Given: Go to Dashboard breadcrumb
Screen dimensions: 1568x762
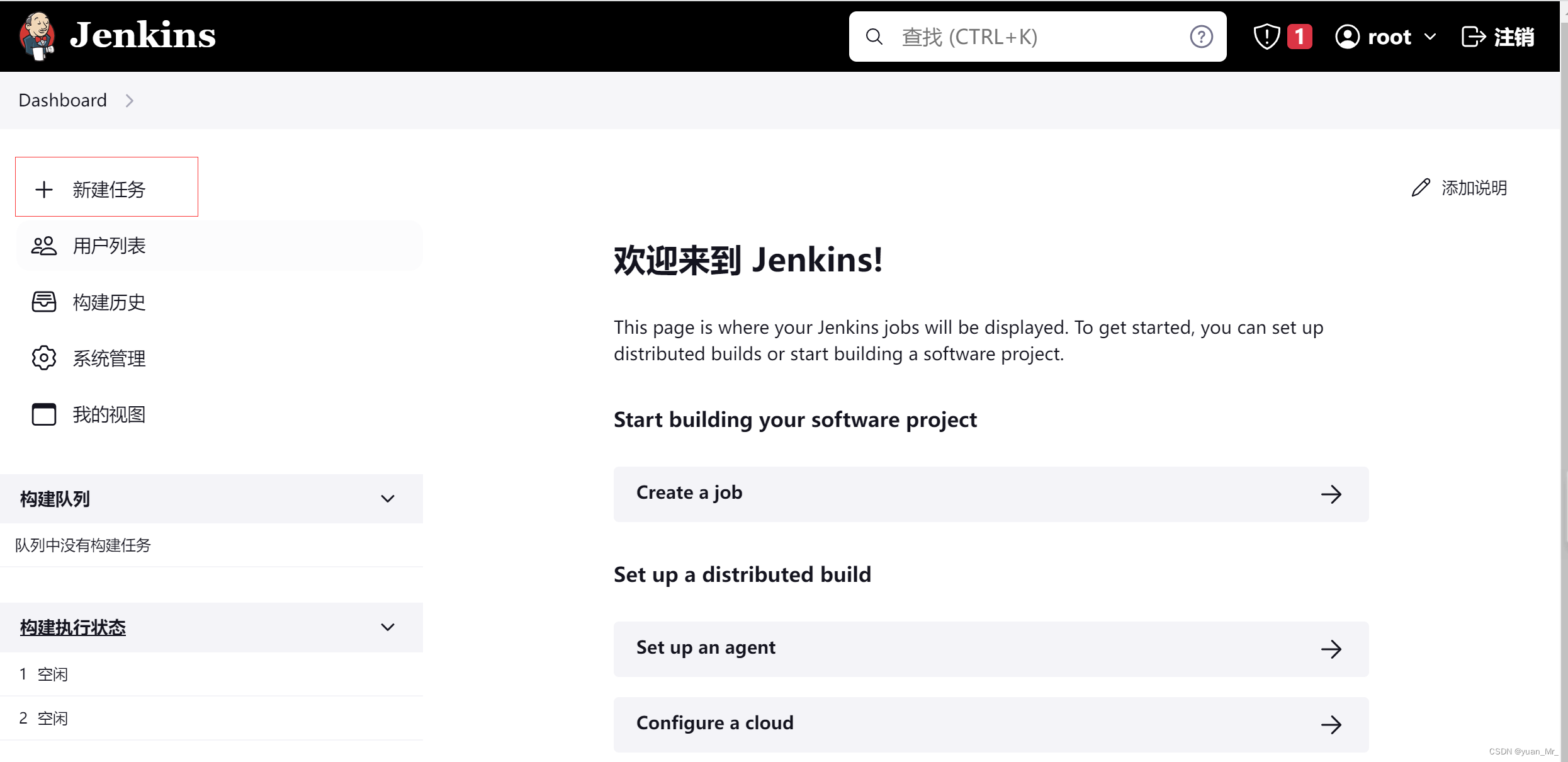Looking at the screenshot, I should pos(63,100).
